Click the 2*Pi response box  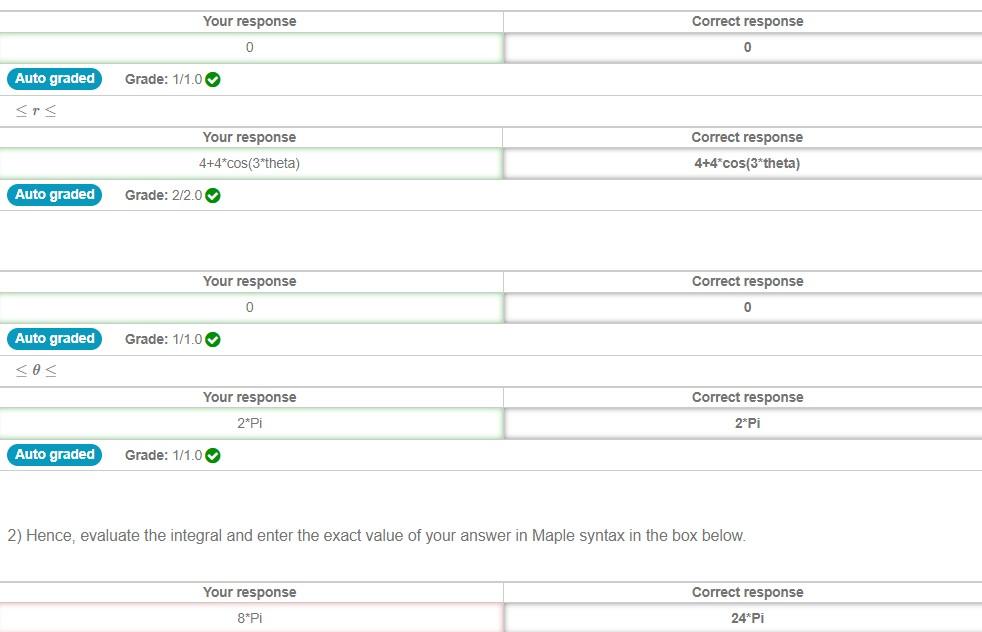click(249, 423)
